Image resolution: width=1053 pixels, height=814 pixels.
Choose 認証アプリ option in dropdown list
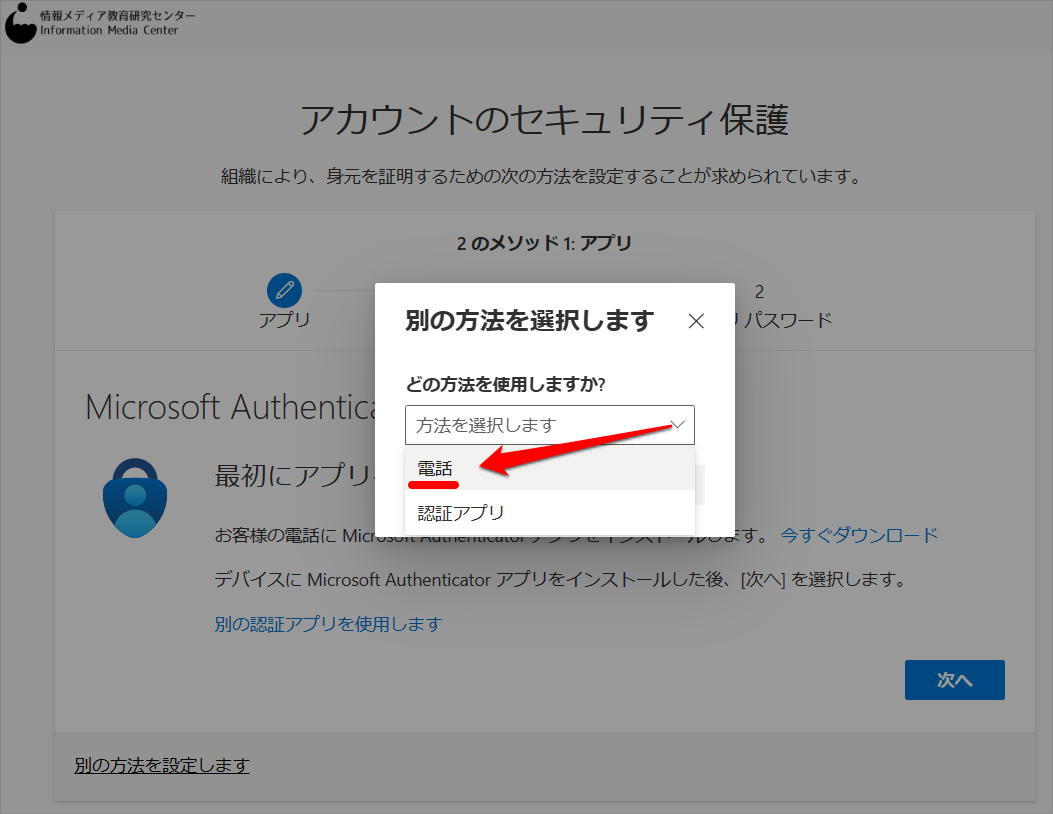click(x=549, y=512)
